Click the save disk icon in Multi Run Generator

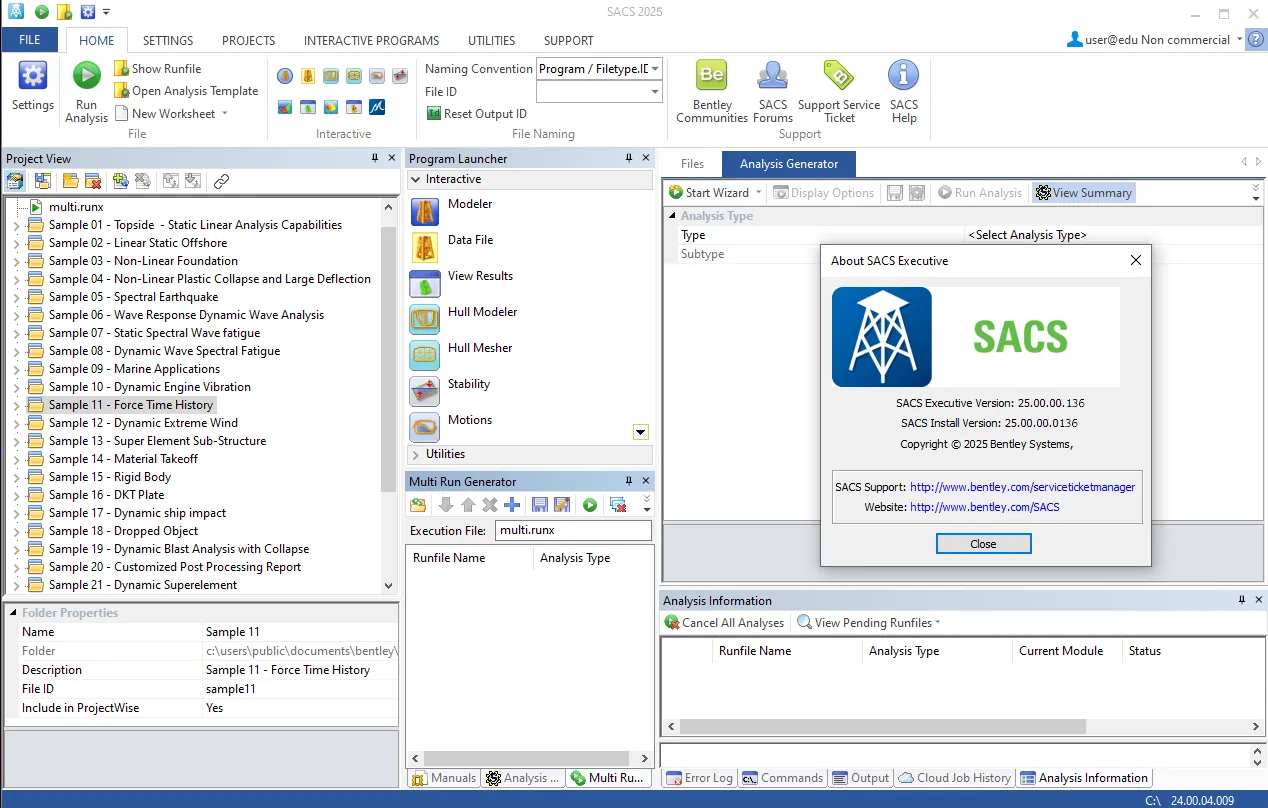coord(539,505)
